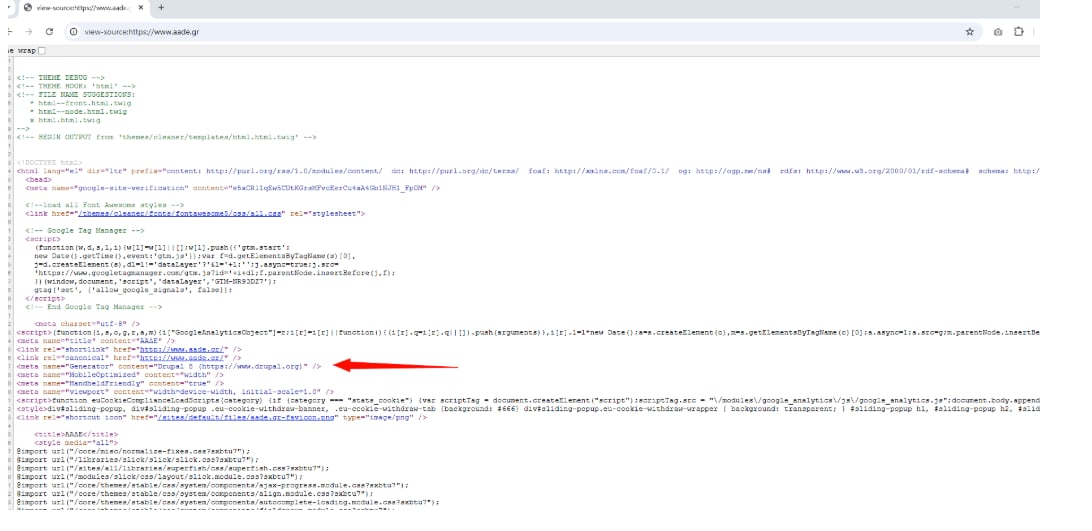Bookmark this page with the star icon

coord(969,31)
